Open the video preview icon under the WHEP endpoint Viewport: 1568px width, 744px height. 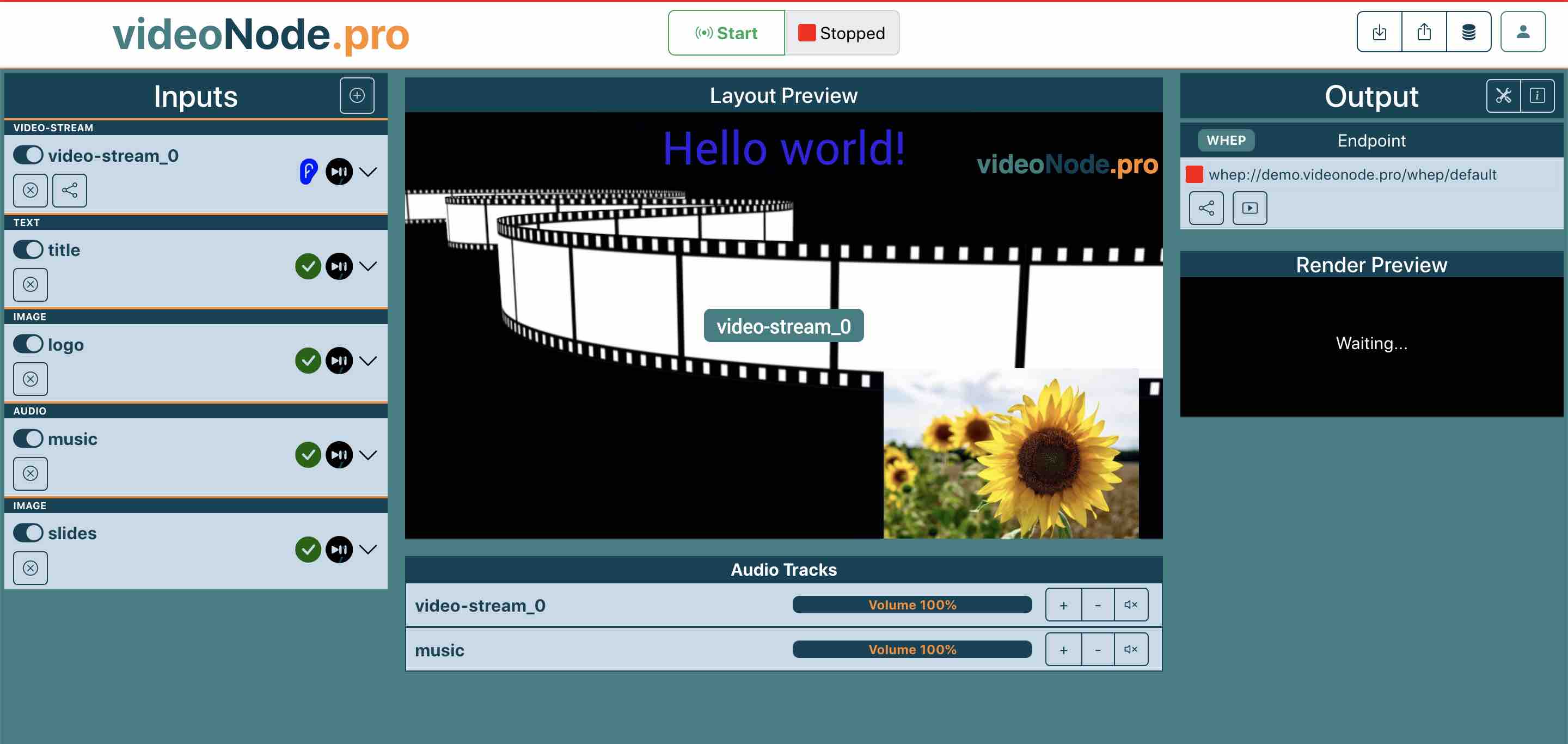click(x=1249, y=208)
